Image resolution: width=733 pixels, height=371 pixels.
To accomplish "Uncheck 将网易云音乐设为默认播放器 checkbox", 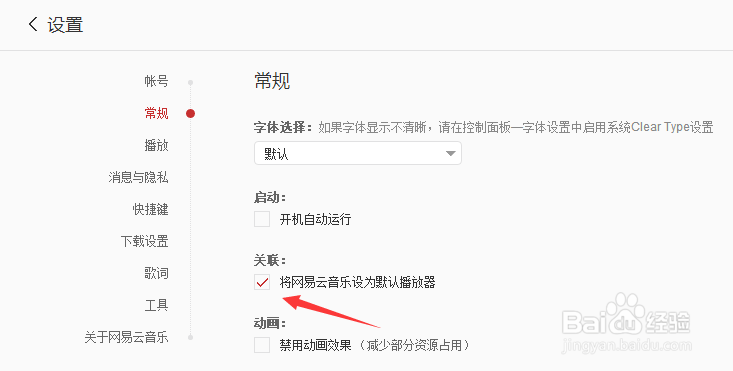I will coord(262,282).
